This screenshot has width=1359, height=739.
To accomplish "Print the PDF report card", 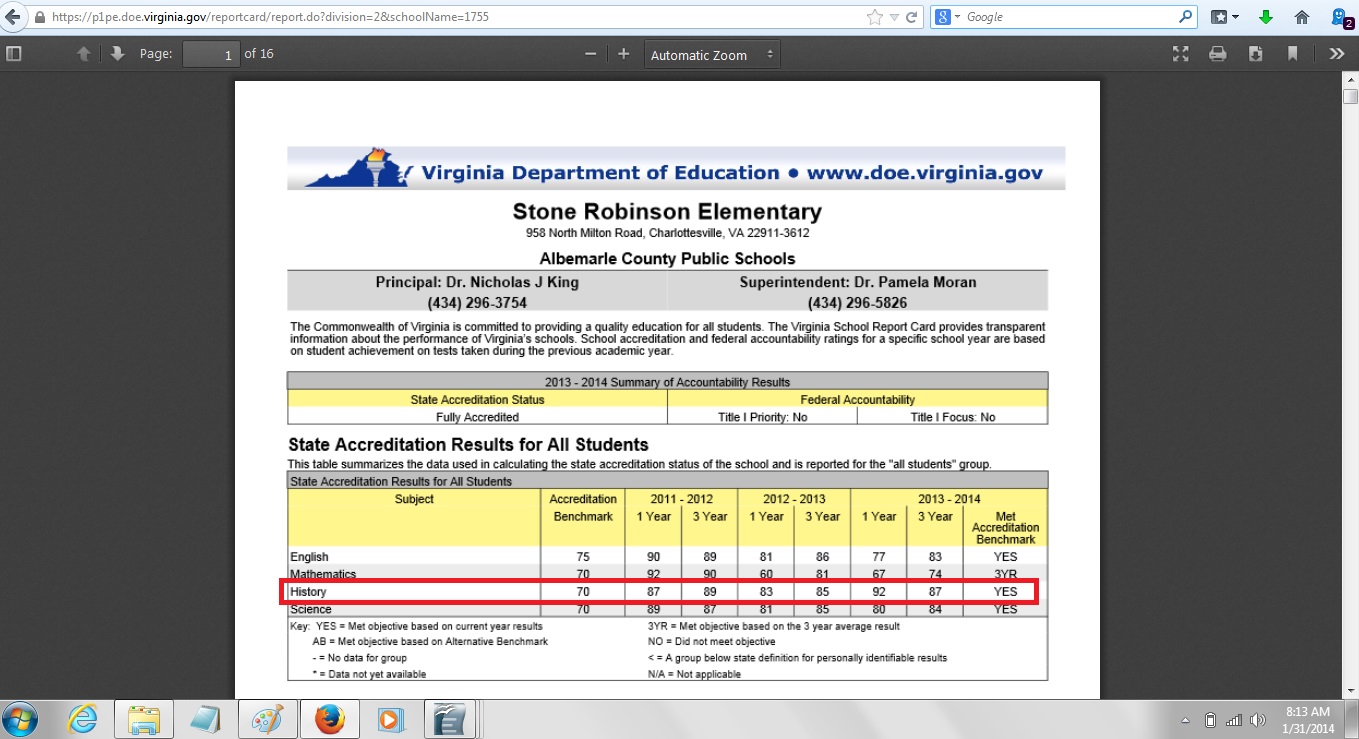I will point(1218,54).
